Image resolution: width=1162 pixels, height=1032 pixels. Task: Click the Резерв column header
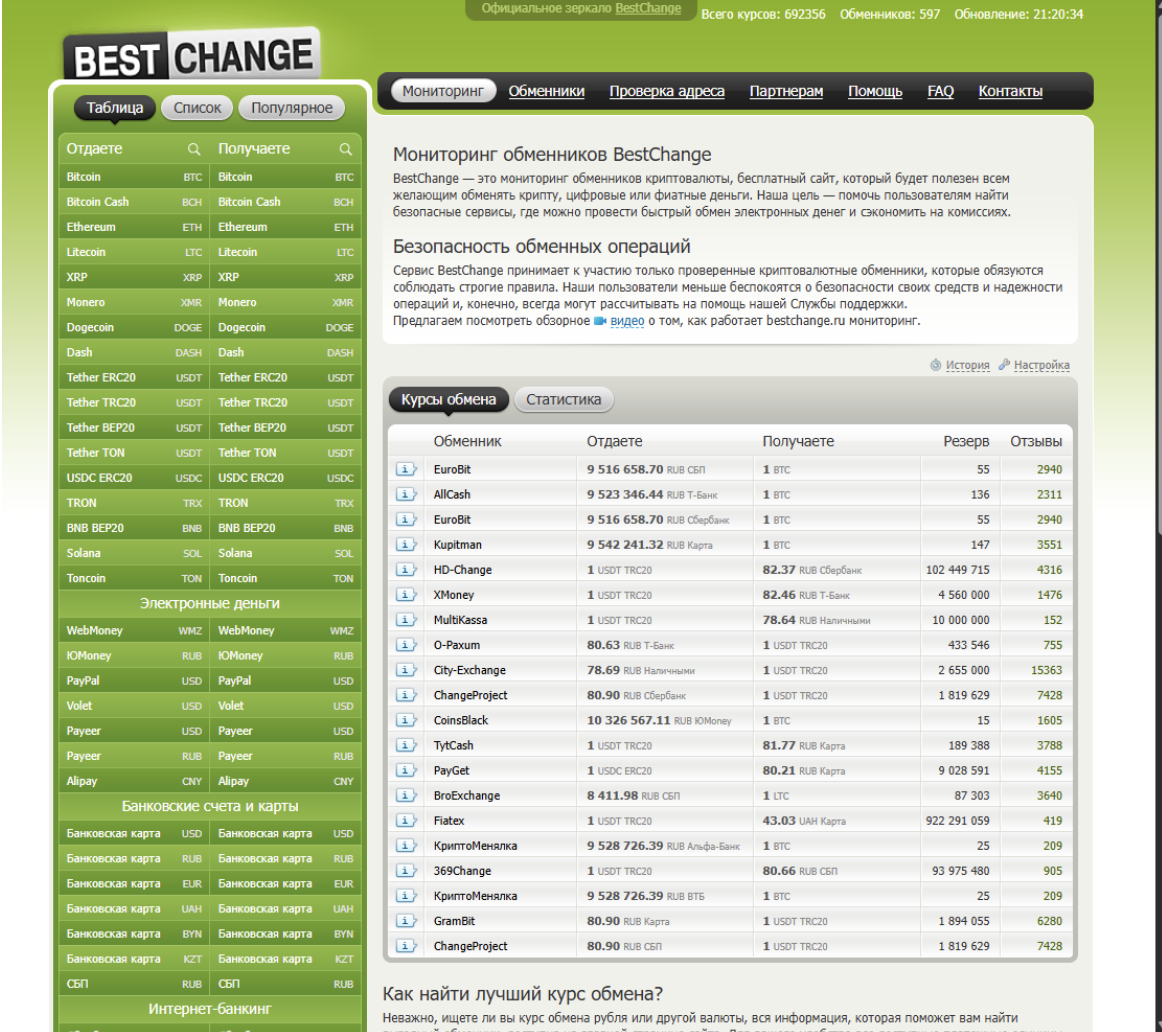pos(966,442)
